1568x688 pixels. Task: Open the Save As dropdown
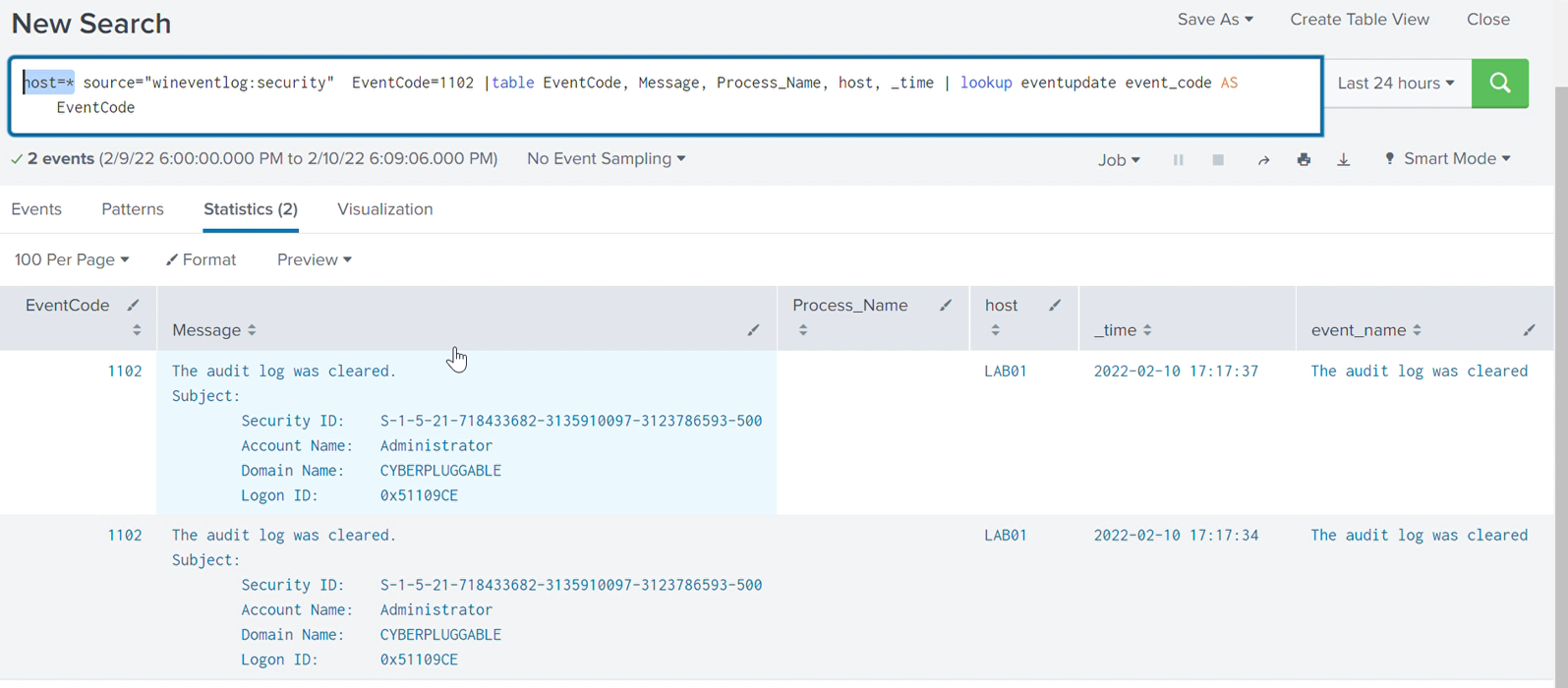pyautogui.click(x=1215, y=20)
